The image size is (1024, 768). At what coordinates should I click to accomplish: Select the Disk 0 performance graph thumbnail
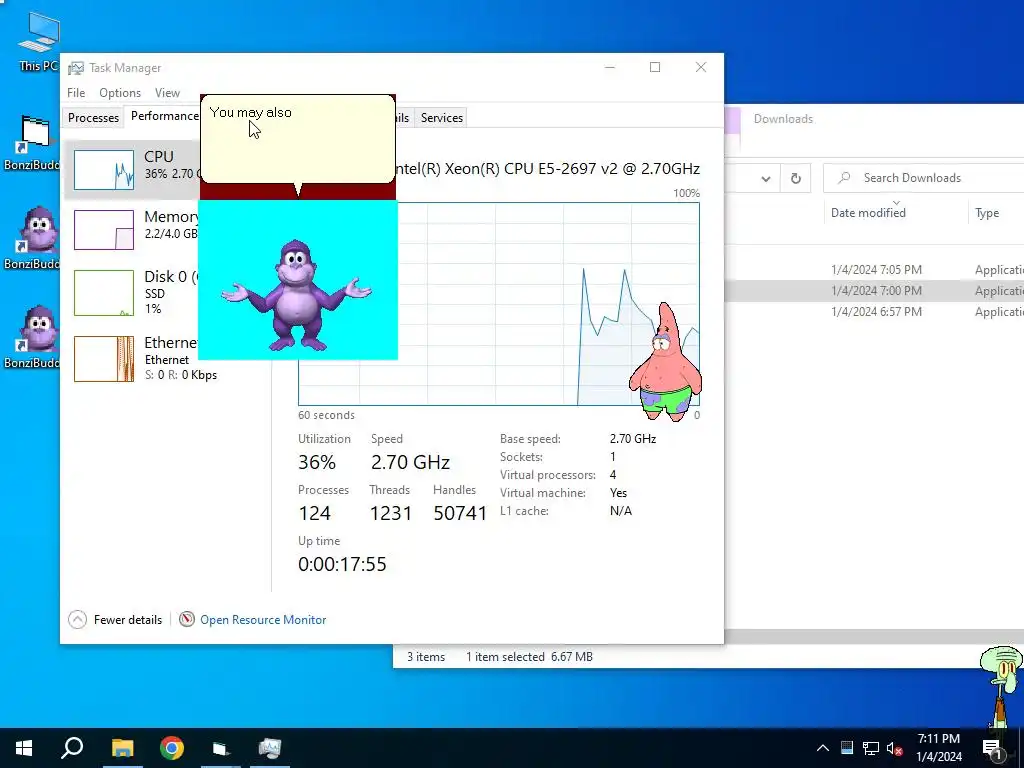click(x=104, y=293)
